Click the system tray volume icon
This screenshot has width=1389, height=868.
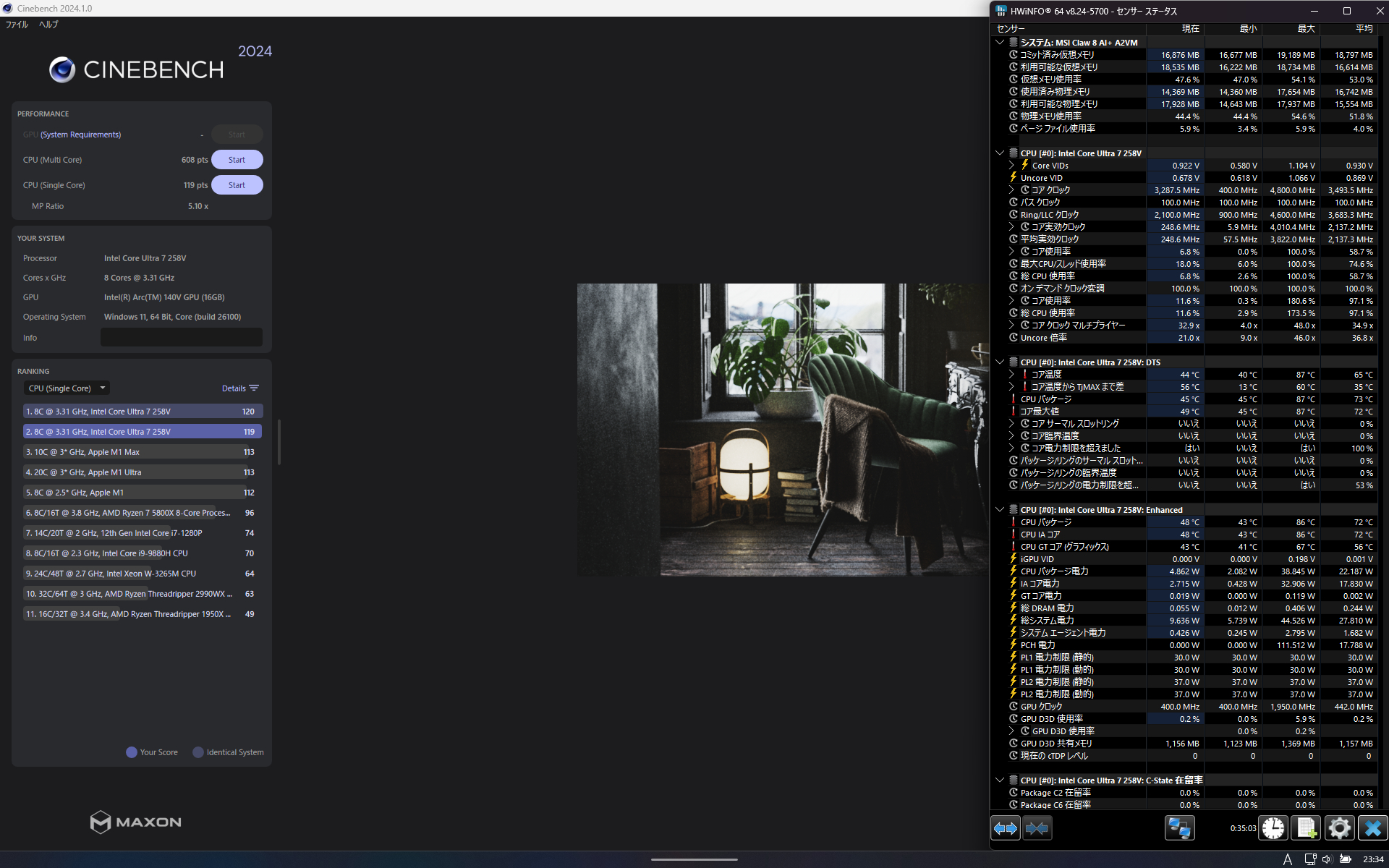pyautogui.click(x=1327, y=859)
